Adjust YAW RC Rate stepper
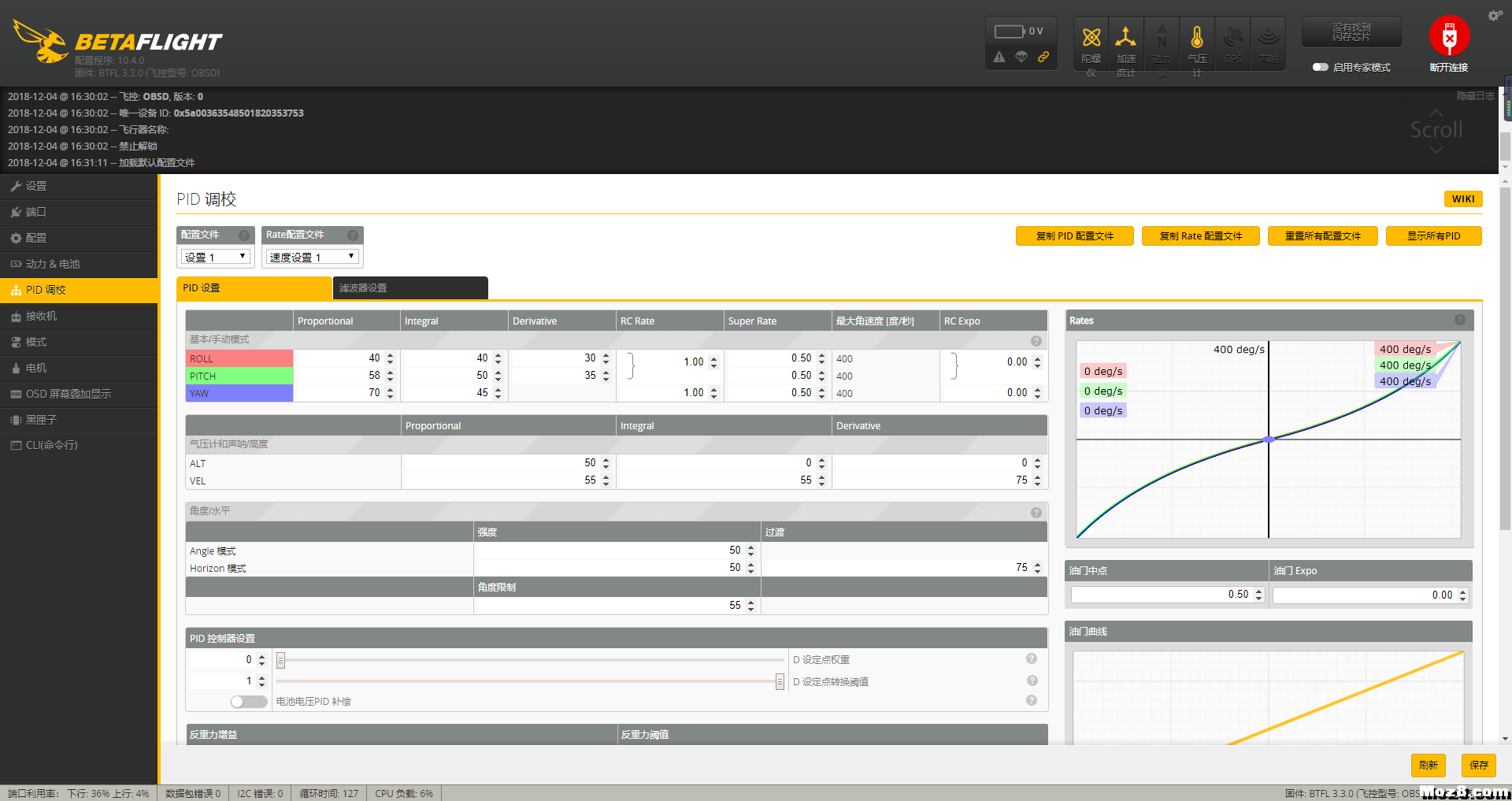1512x801 pixels. pyautogui.click(x=714, y=392)
